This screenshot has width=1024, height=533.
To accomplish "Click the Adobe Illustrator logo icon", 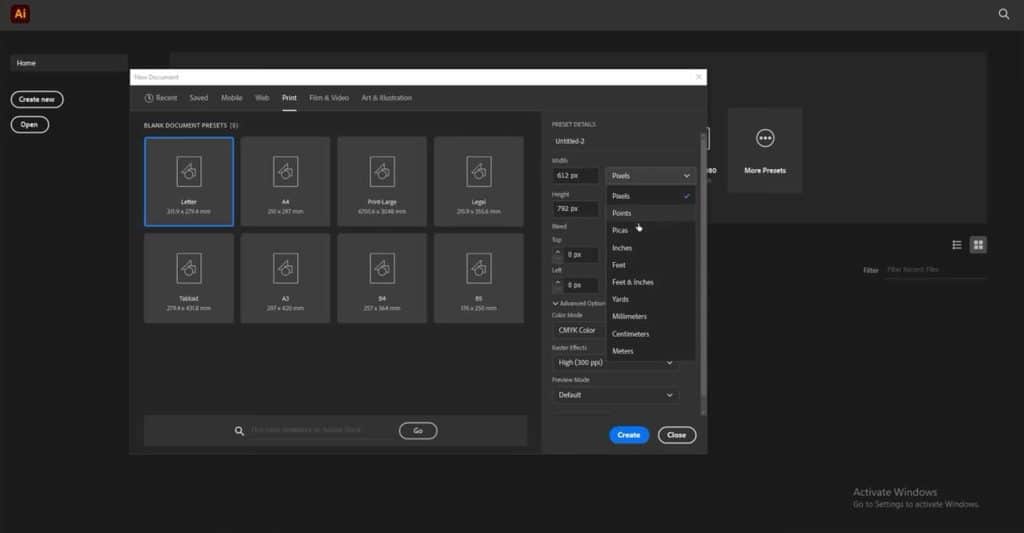I will point(20,14).
